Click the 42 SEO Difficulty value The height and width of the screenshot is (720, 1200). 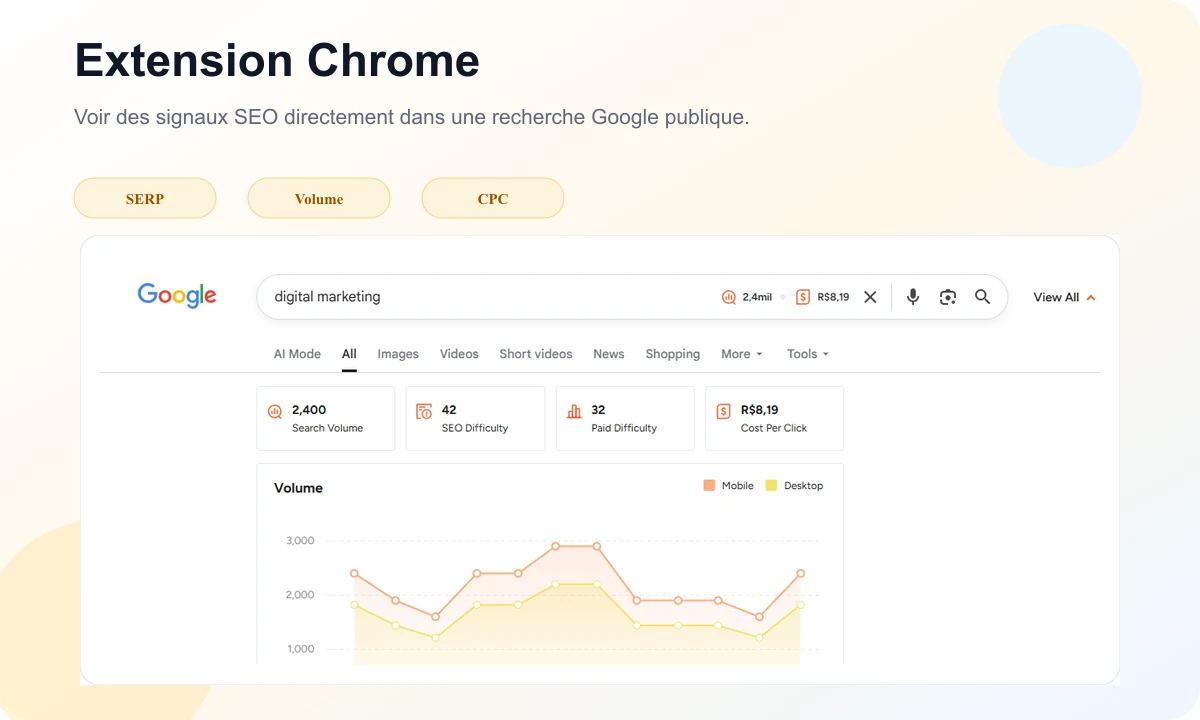click(449, 410)
